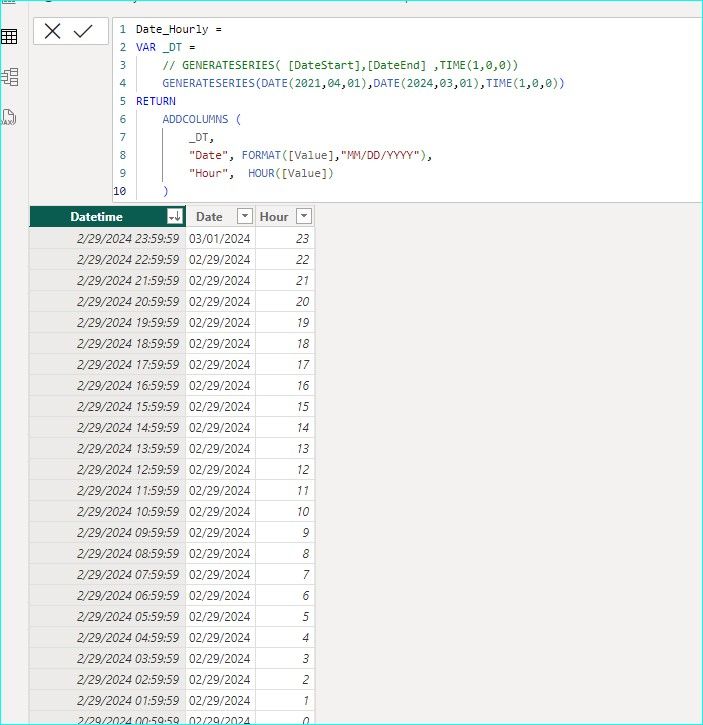Click the commented GENERATESERIES line 3

340,65
